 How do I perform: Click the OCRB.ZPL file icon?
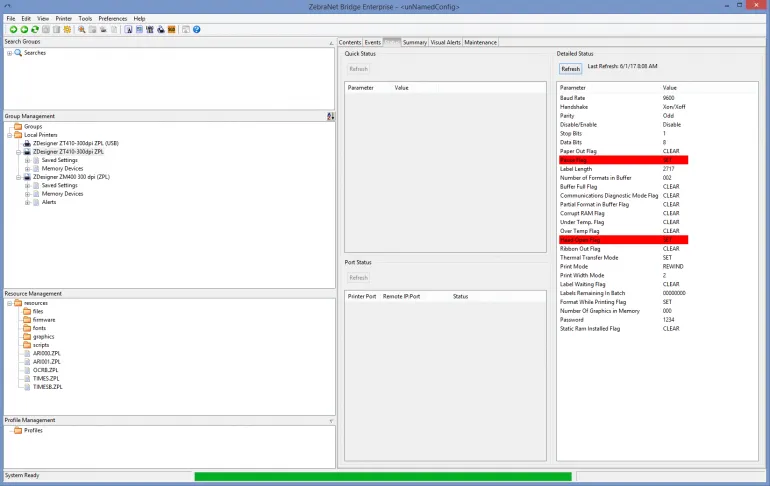click(x=28, y=370)
